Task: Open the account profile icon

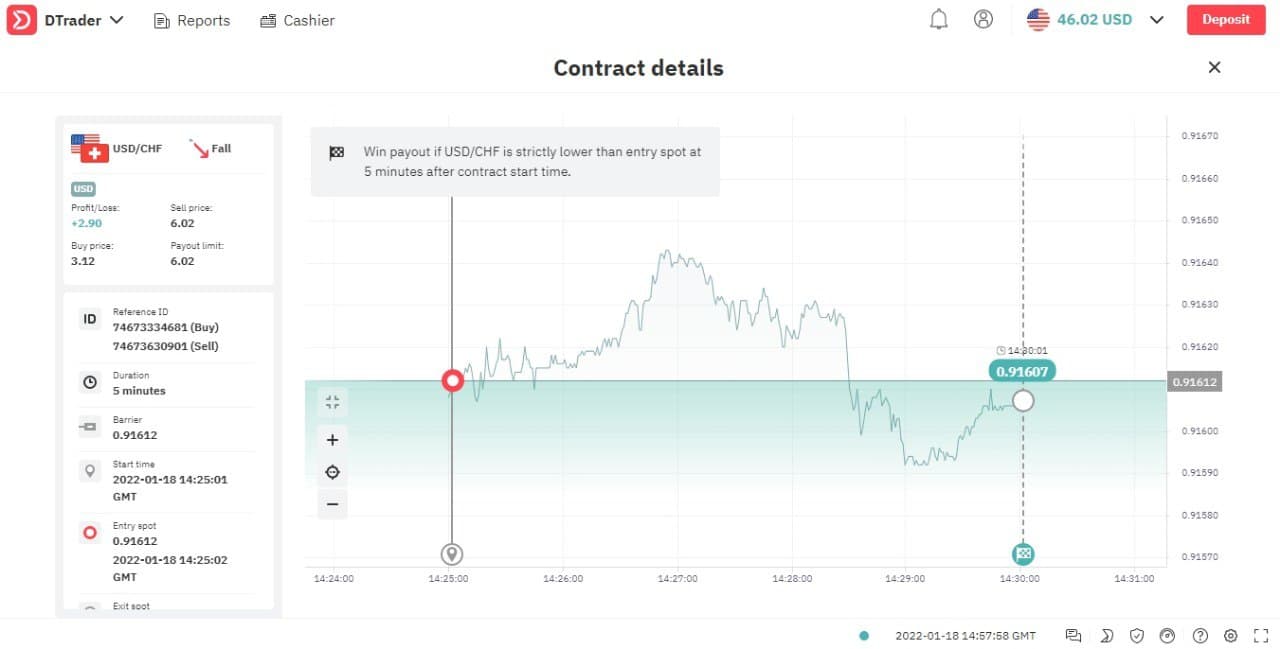Action: pos(983,20)
